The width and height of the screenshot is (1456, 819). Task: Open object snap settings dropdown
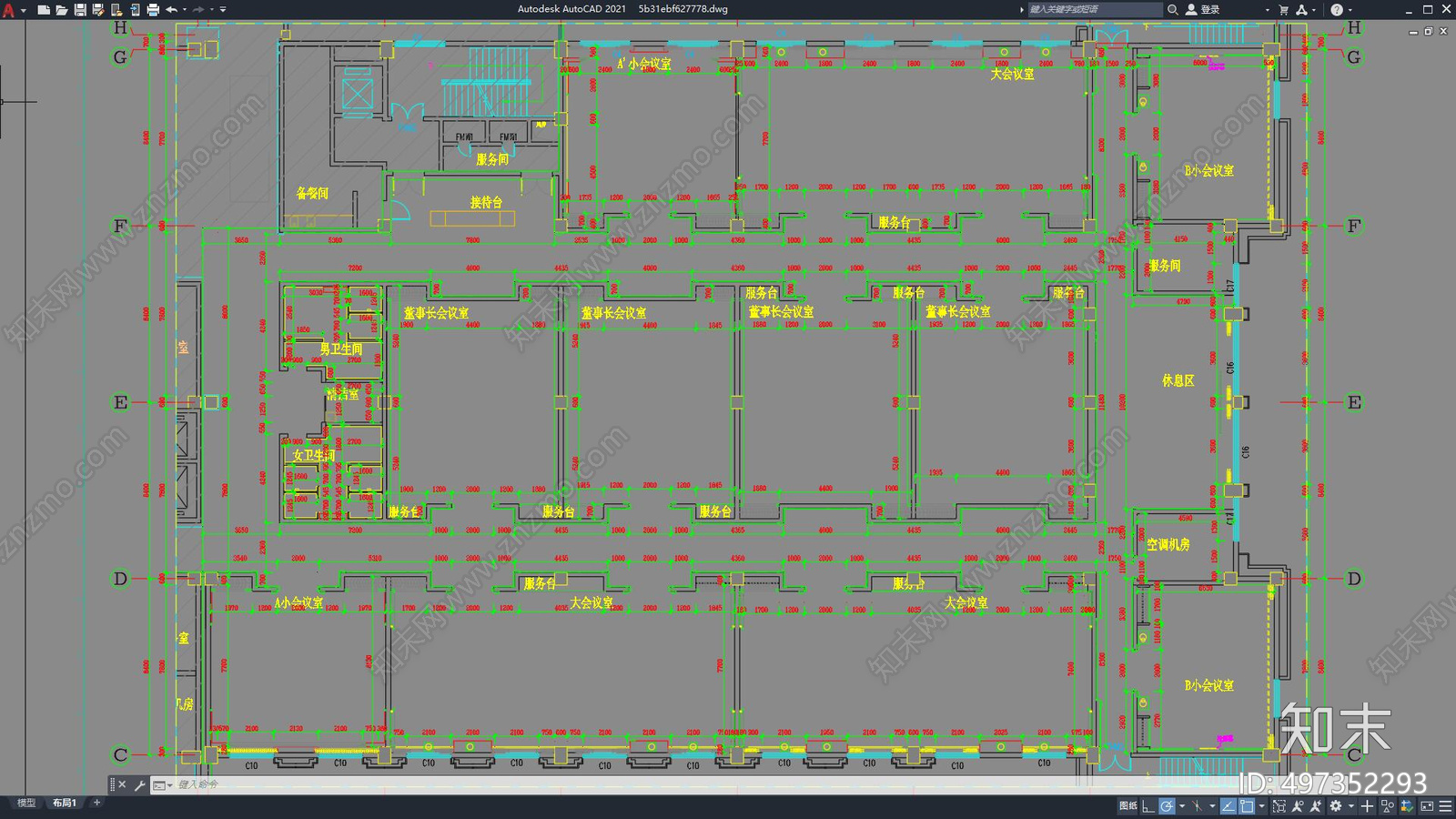(x=1261, y=806)
